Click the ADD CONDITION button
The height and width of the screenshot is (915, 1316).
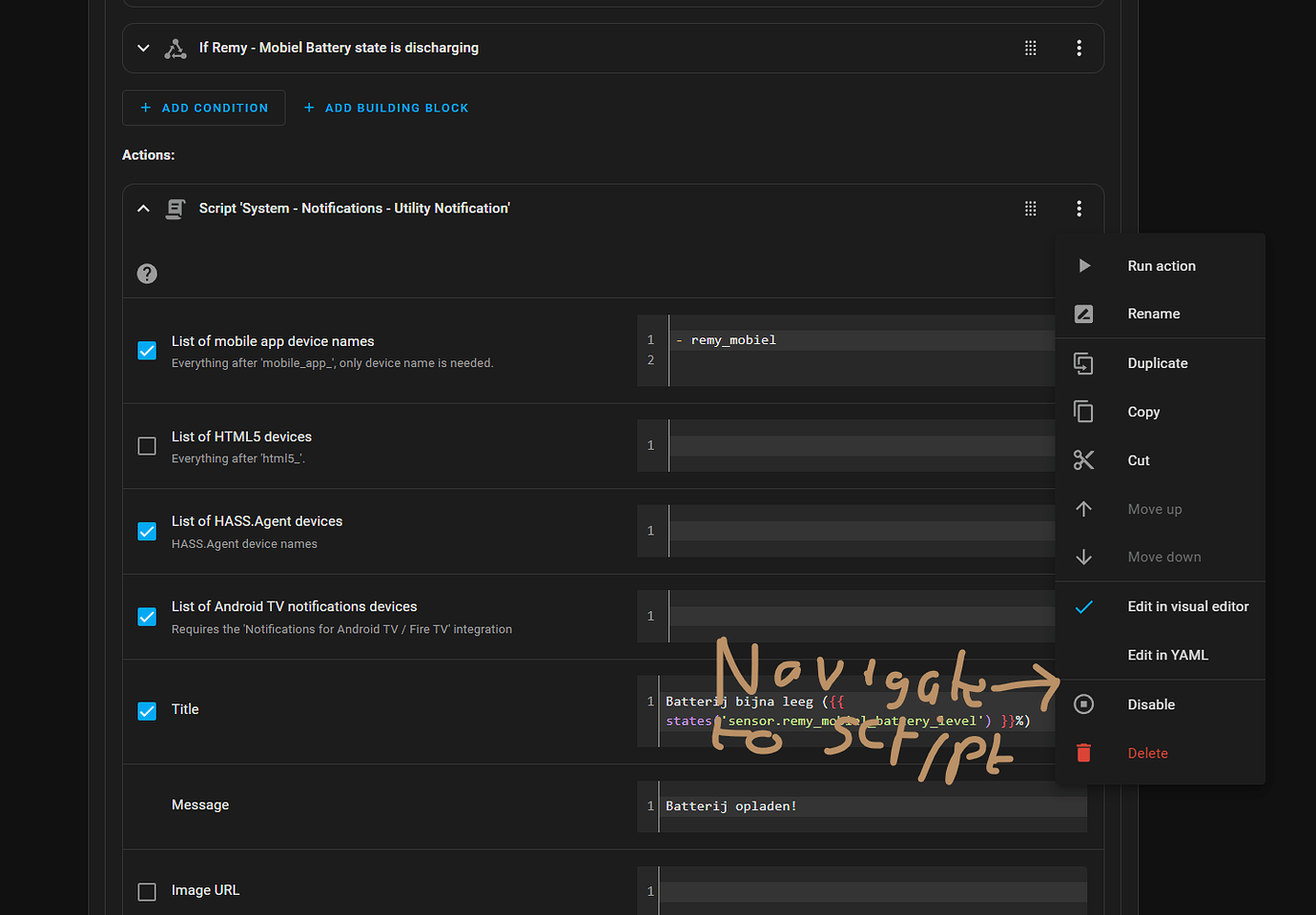203,108
